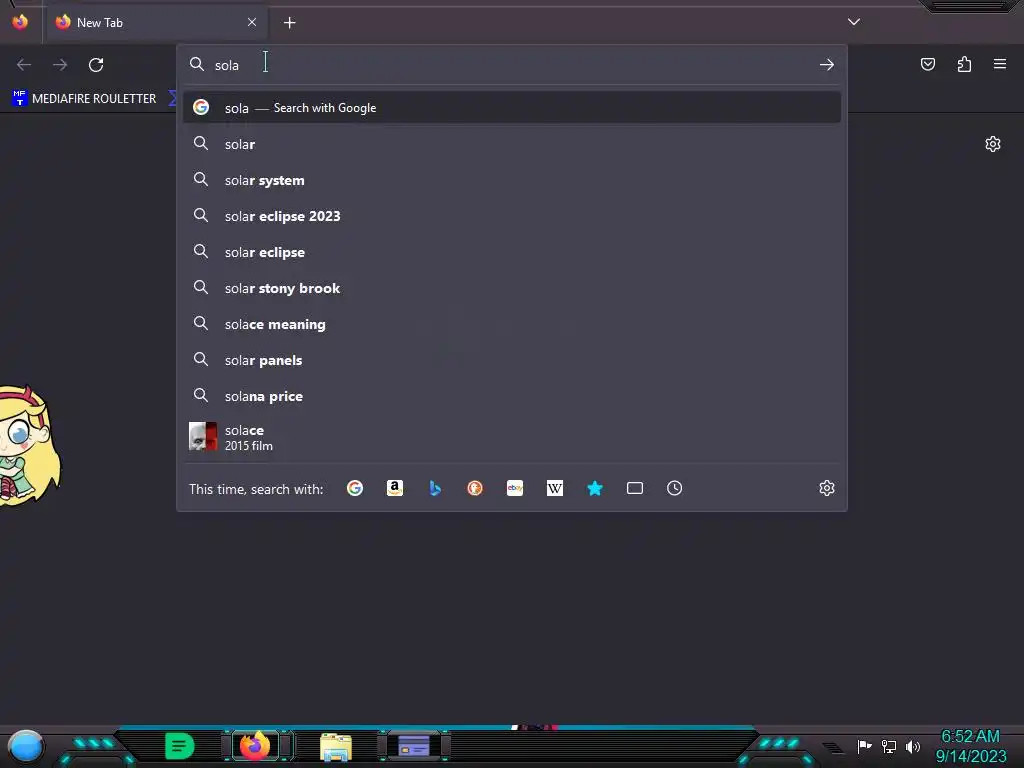Screen dimensions: 1024x768
Task: Search open tabs using the tabs icon
Action: tap(635, 488)
